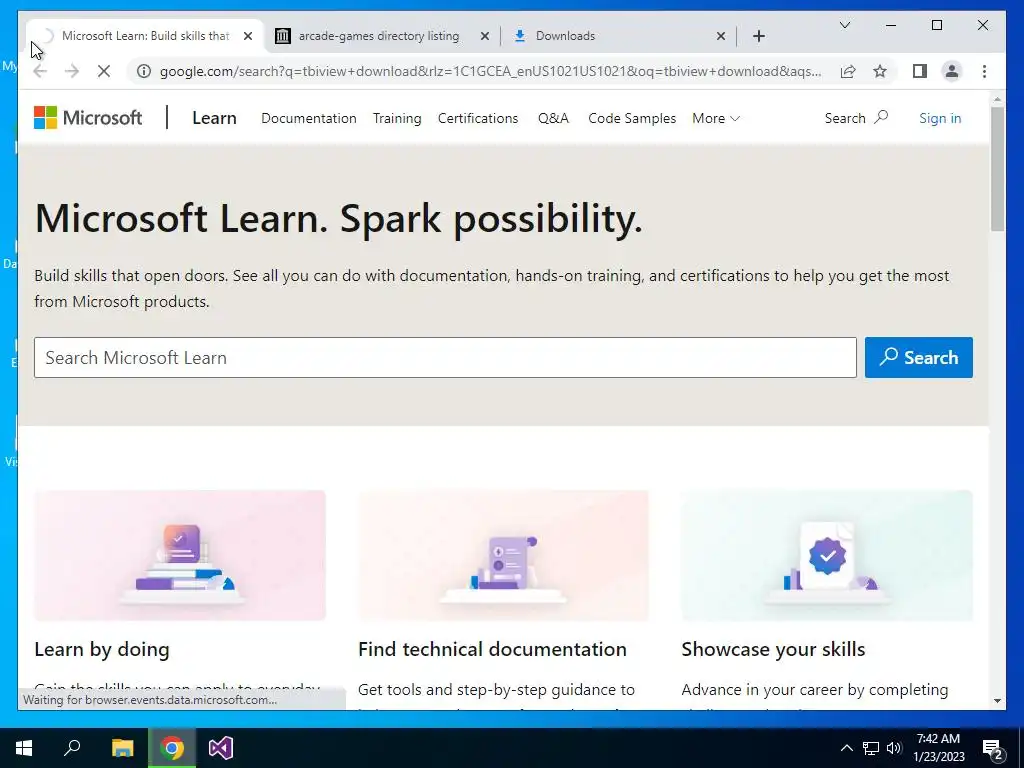Bookmark this tab with star icon
Viewport: 1024px width, 768px height.
pyautogui.click(x=880, y=71)
